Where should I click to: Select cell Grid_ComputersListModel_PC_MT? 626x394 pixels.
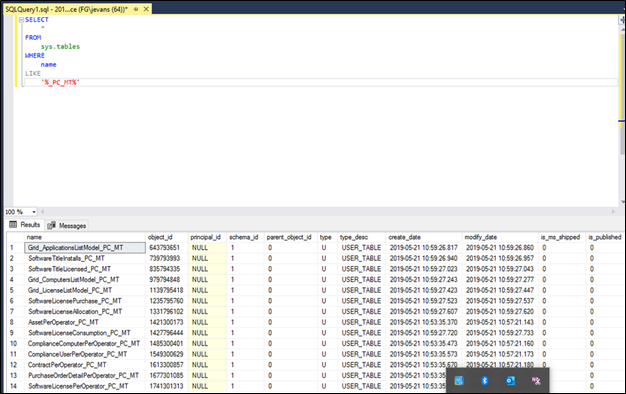85,279
